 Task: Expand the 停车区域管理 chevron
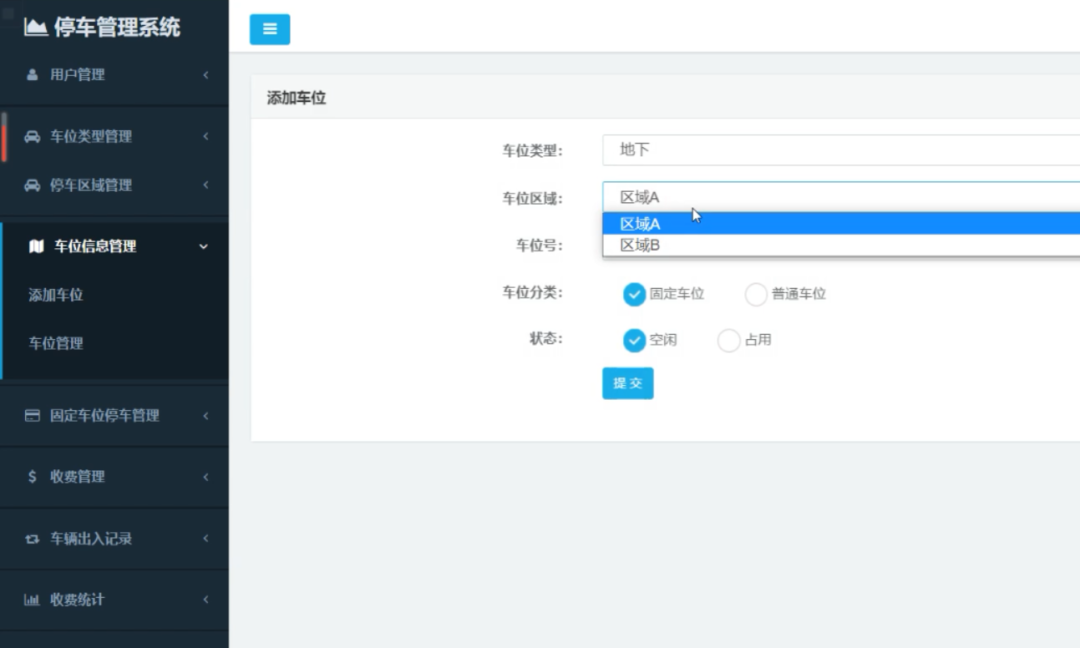(x=205, y=185)
